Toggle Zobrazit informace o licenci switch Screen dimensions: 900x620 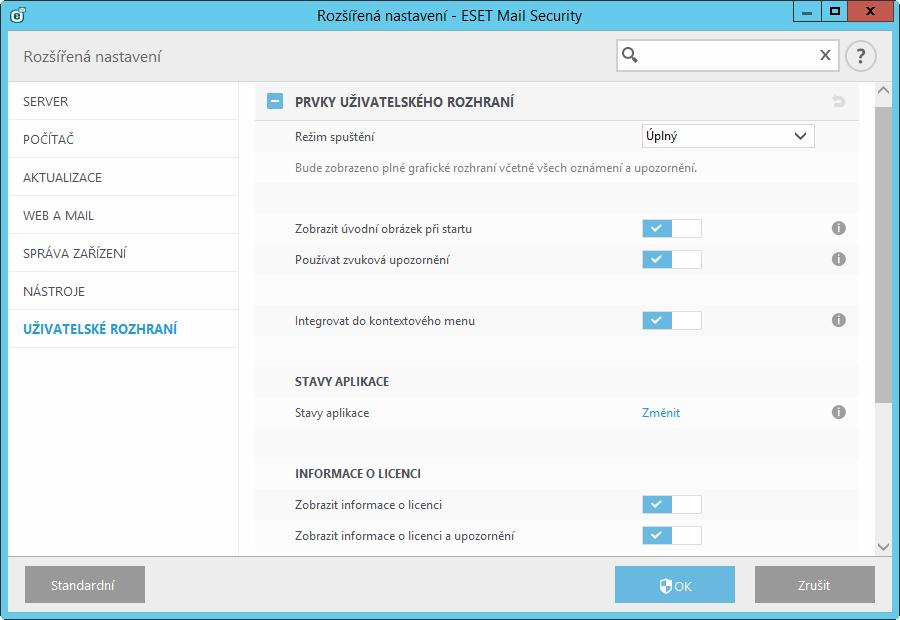[x=672, y=505]
